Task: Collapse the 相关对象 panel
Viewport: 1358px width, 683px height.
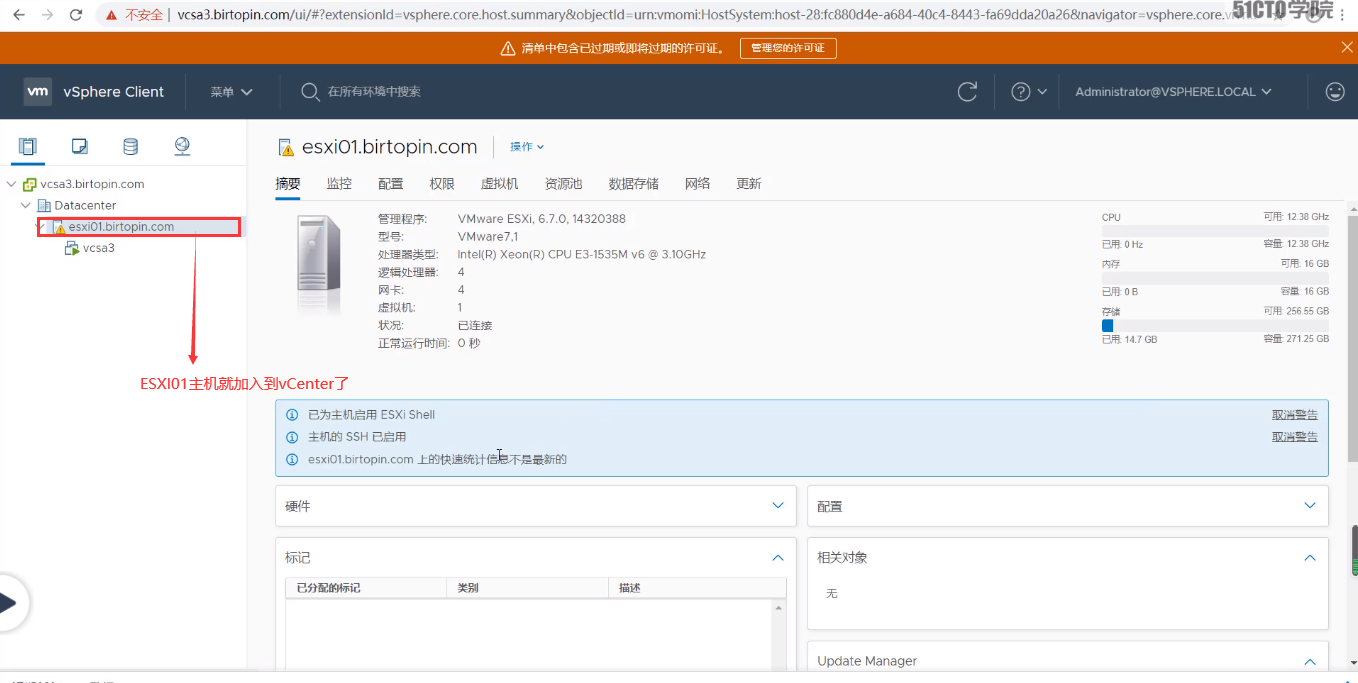Action: click(1310, 557)
